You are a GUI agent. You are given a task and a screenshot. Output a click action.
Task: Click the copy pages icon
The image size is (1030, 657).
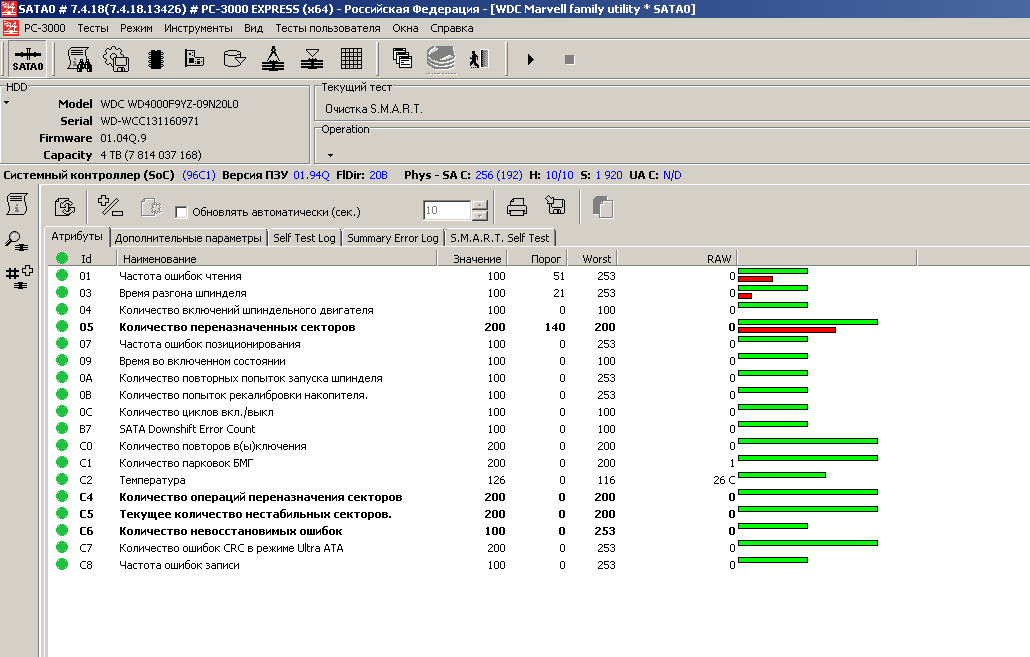pyautogui.click(x=602, y=208)
